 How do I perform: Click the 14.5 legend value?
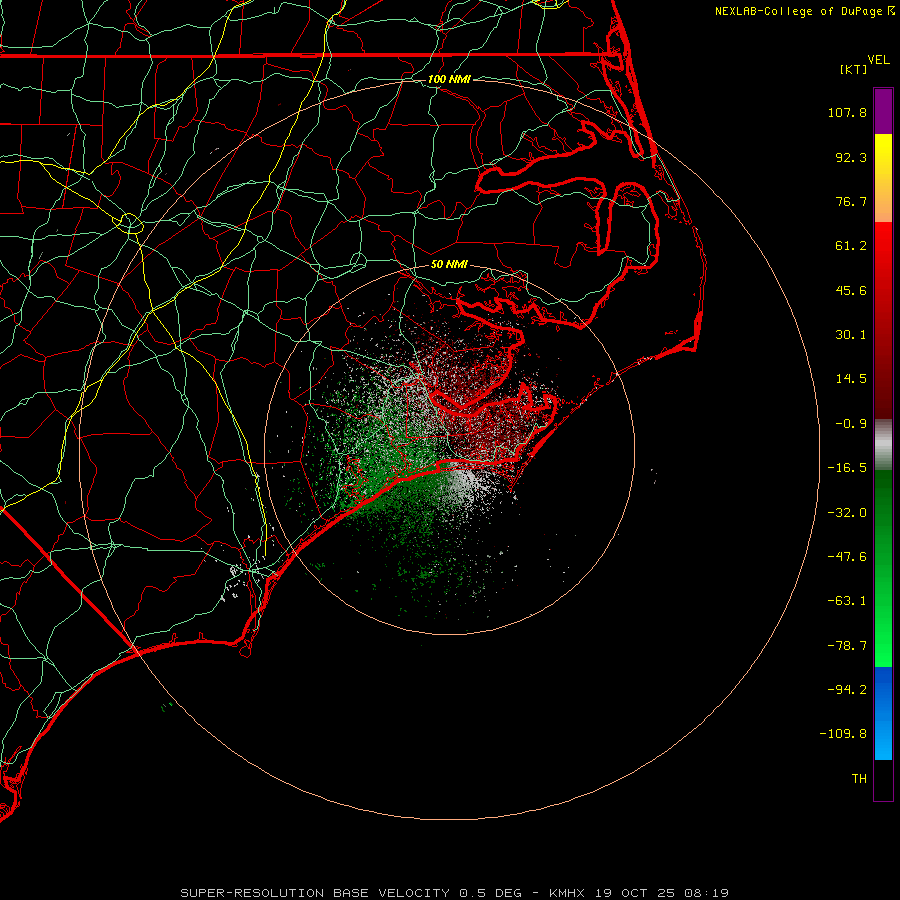[851, 379]
